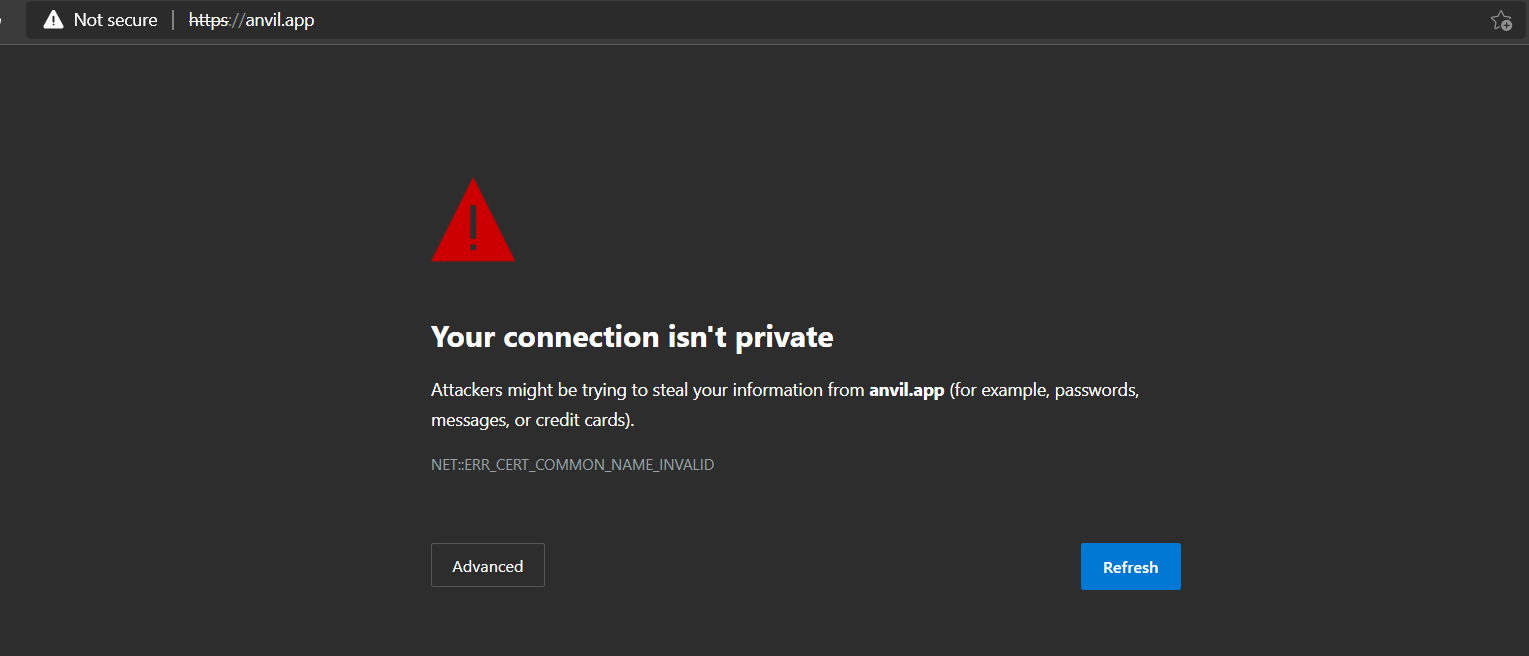This screenshot has width=1529, height=656.
Task: Click the partially visible reload icon beside address bar
Action: 4,20
